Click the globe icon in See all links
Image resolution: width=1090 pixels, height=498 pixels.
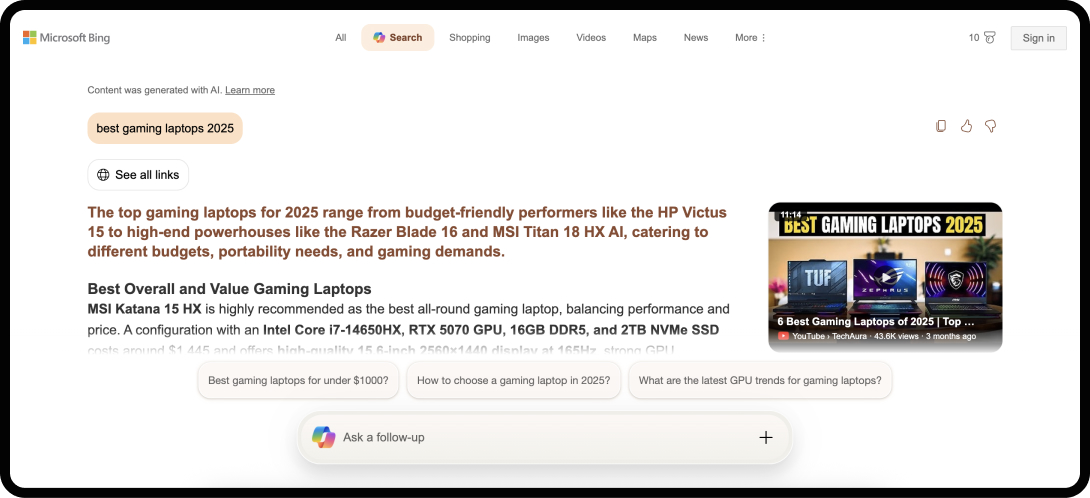tap(103, 175)
